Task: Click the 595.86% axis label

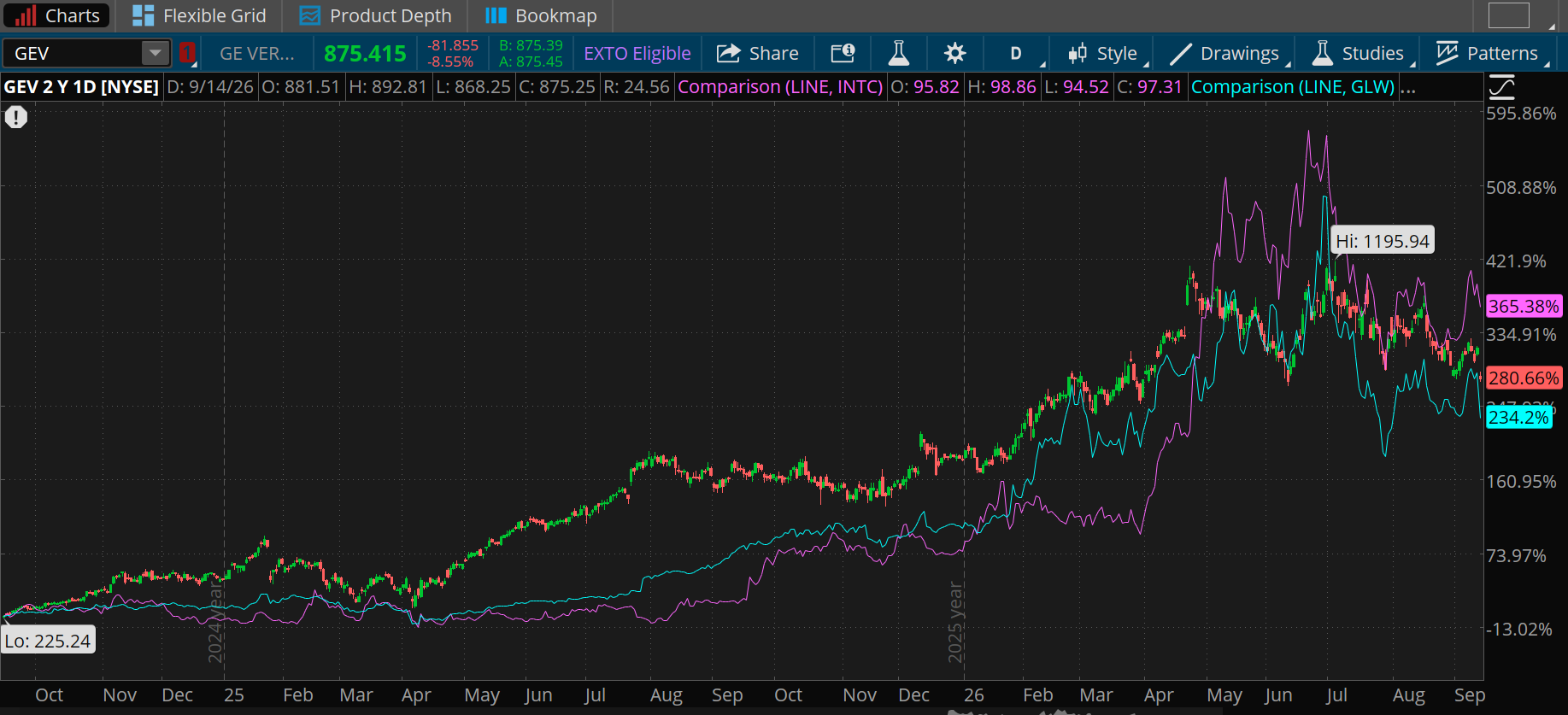Action: pyautogui.click(x=1521, y=113)
